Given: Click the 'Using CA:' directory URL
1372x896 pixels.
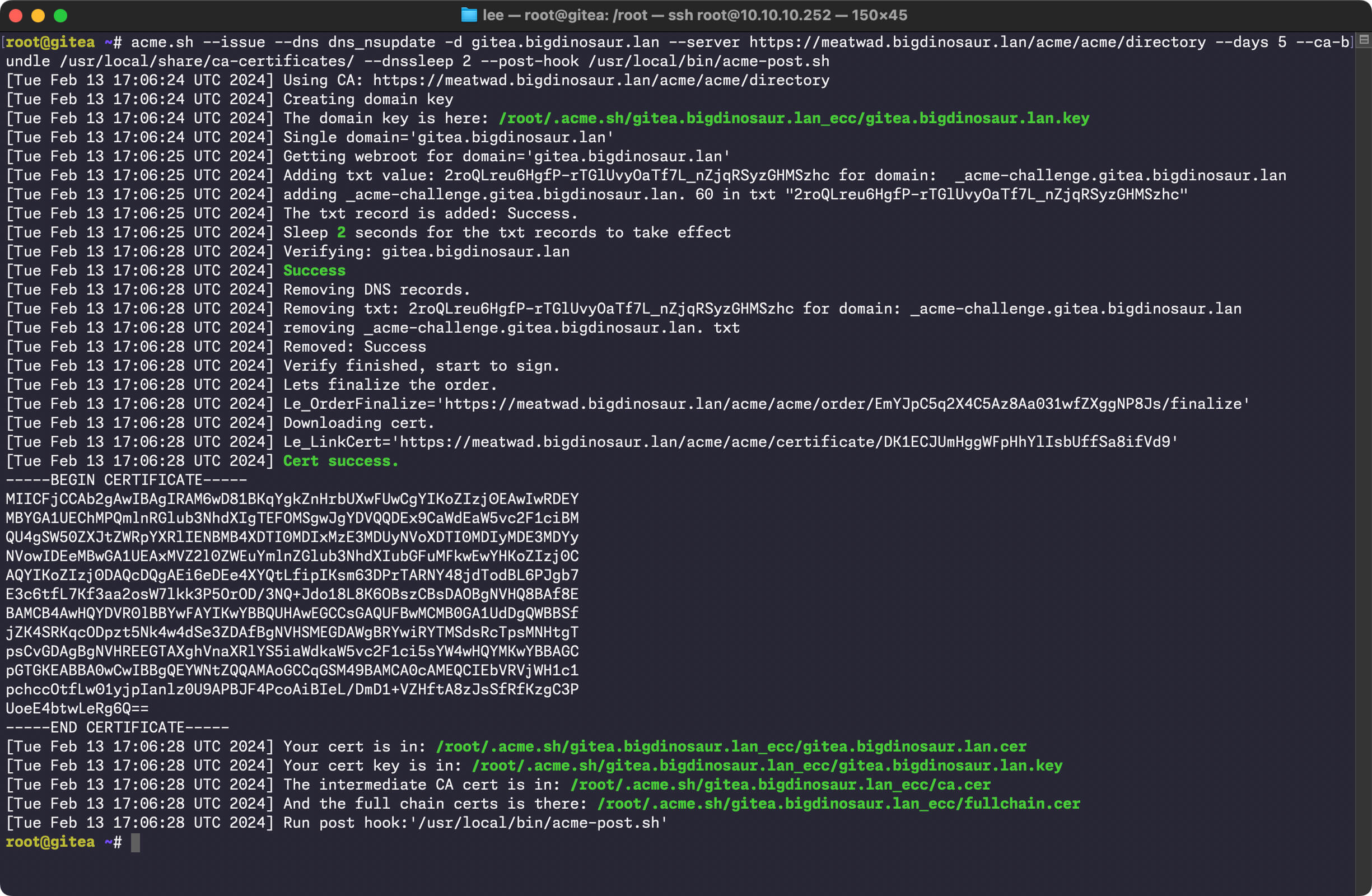Looking at the screenshot, I should 601,81.
